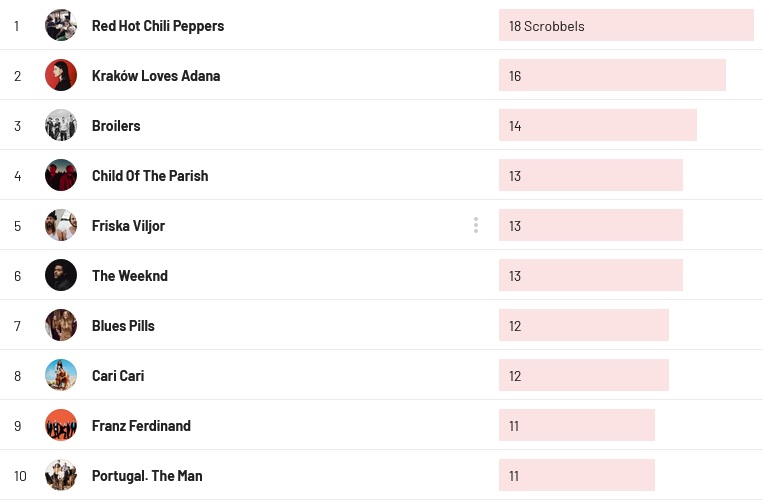Open the Broilers artist name link
The image size is (763, 500).
pos(116,126)
